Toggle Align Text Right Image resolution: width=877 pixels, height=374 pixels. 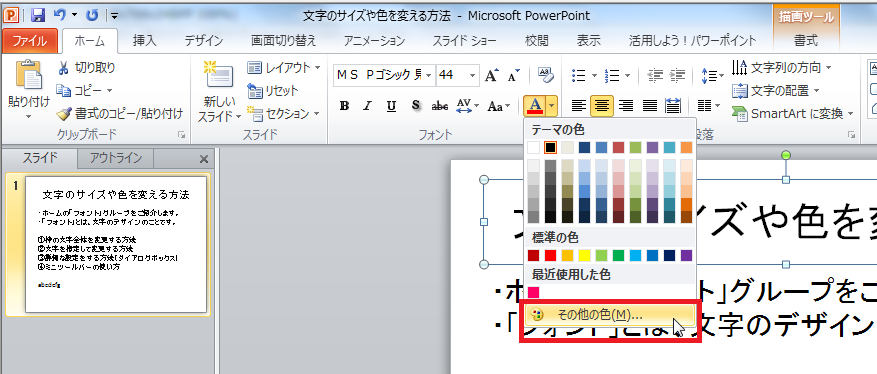(626, 106)
